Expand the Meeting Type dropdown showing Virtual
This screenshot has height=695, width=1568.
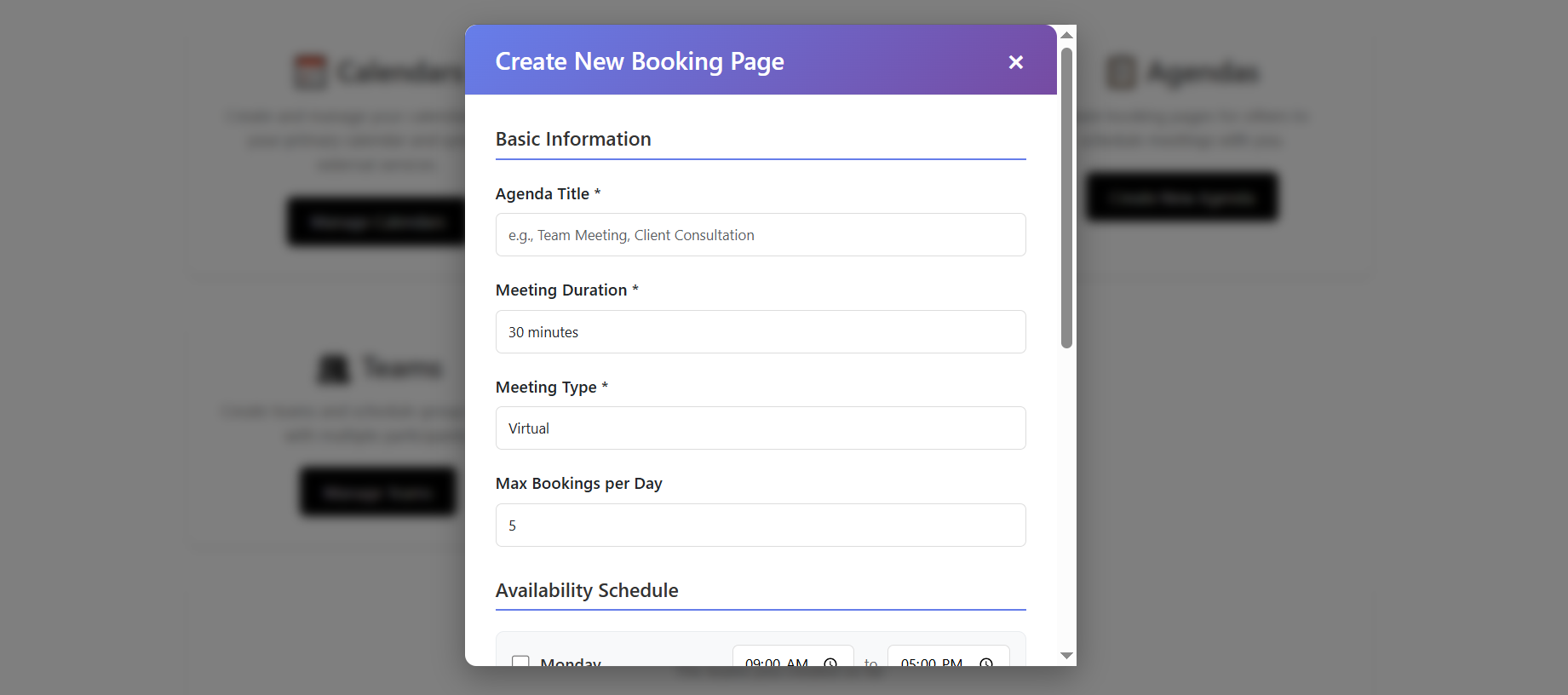760,428
